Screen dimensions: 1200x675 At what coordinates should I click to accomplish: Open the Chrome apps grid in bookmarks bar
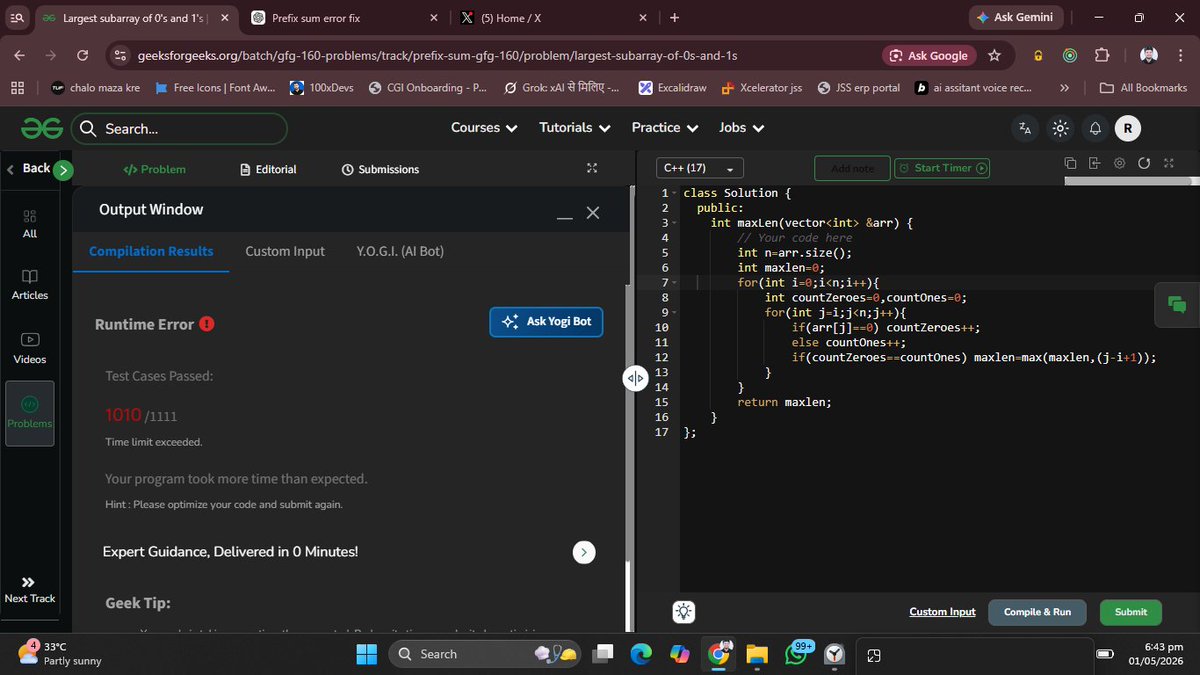[x=17, y=88]
